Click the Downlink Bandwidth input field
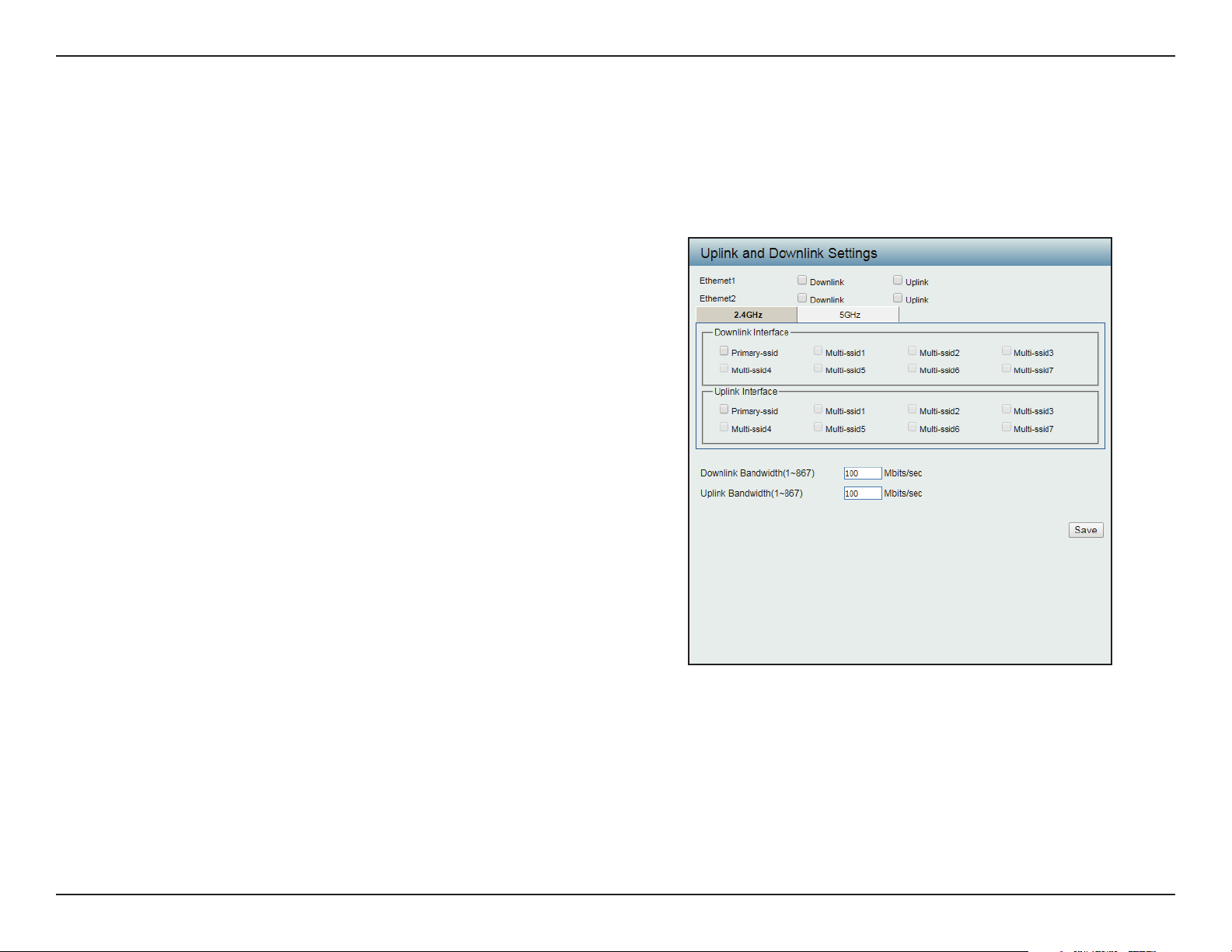Image resolution: width=1232 pixels, height=952 pixels. (863, 473)
